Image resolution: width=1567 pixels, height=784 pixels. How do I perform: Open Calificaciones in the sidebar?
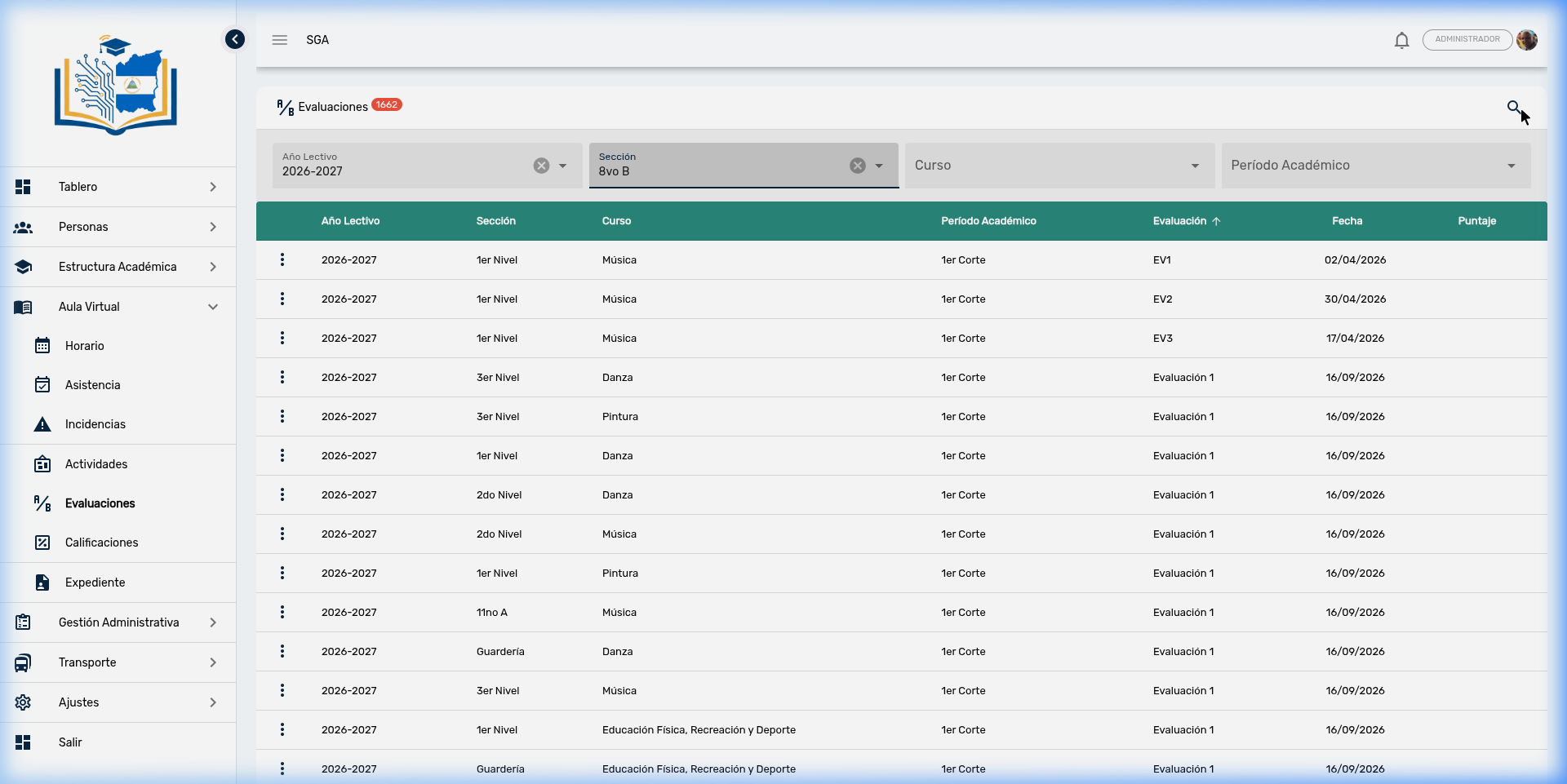coord(101,543)
